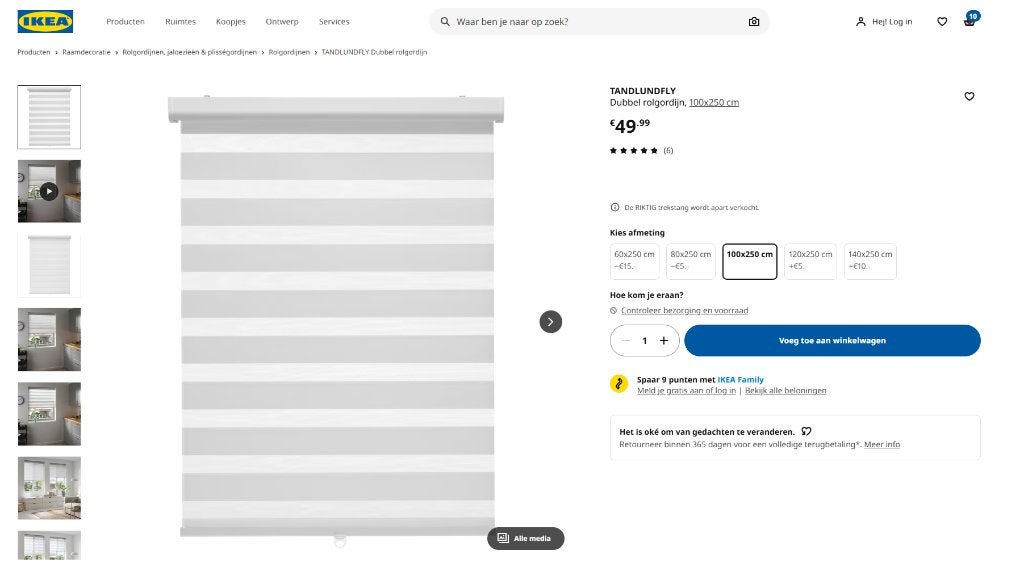The image size is (1024, 584).
Task: Select sixth living room thumbnail
Action: [49, 488]
